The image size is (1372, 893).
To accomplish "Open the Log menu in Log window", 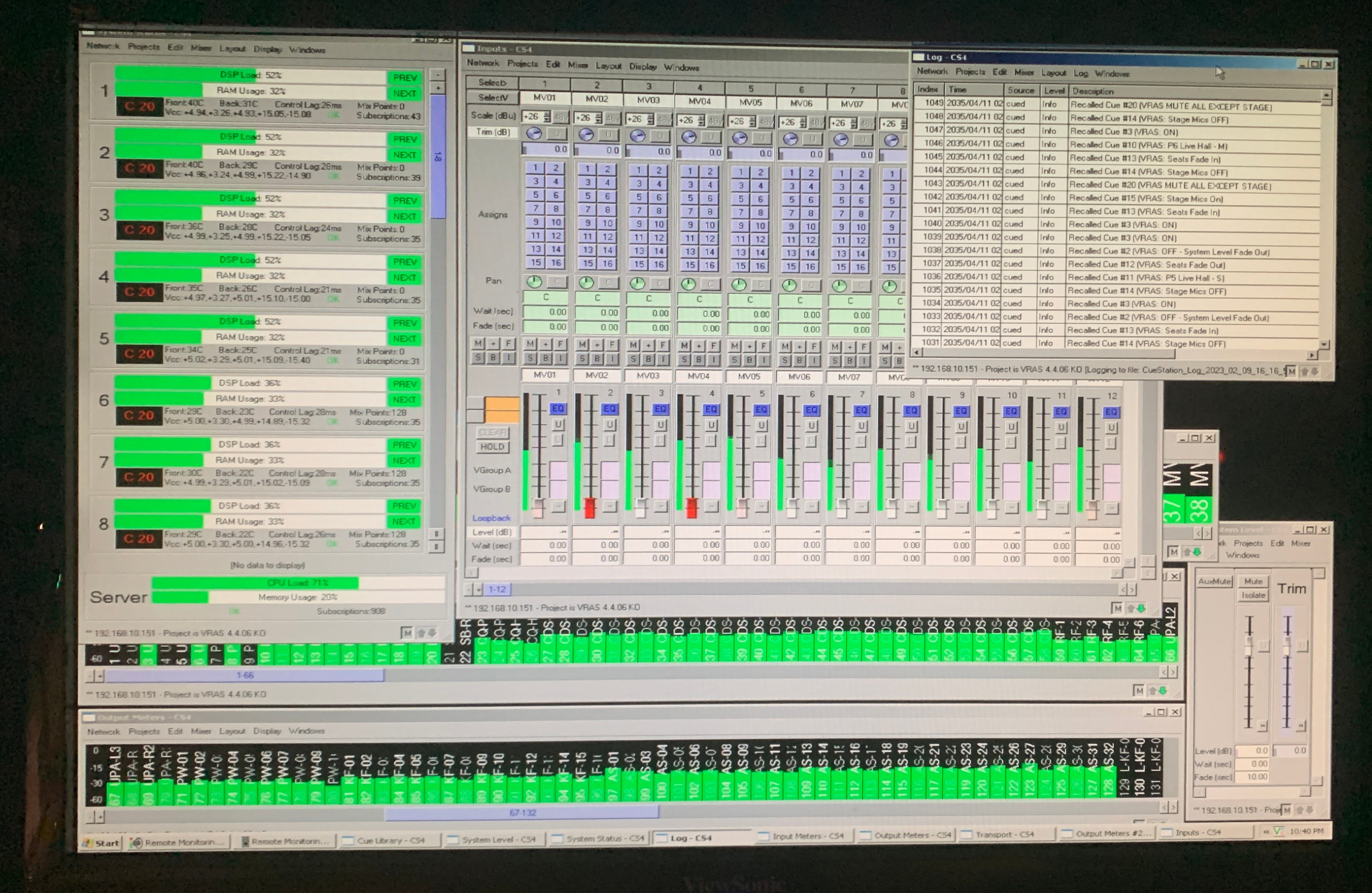I will tap(1080, 73).
